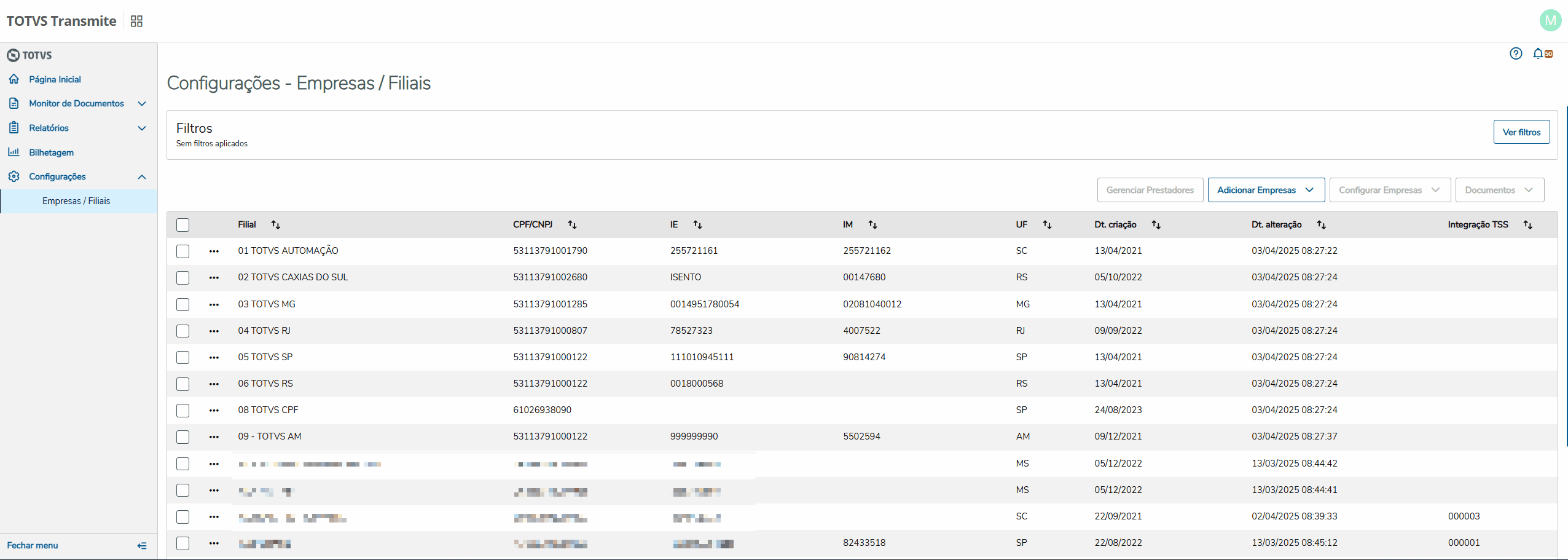The image size is (1568, 560).
Task: Click the 61026938090 CPF cell
Action: [x=542, y=410]
